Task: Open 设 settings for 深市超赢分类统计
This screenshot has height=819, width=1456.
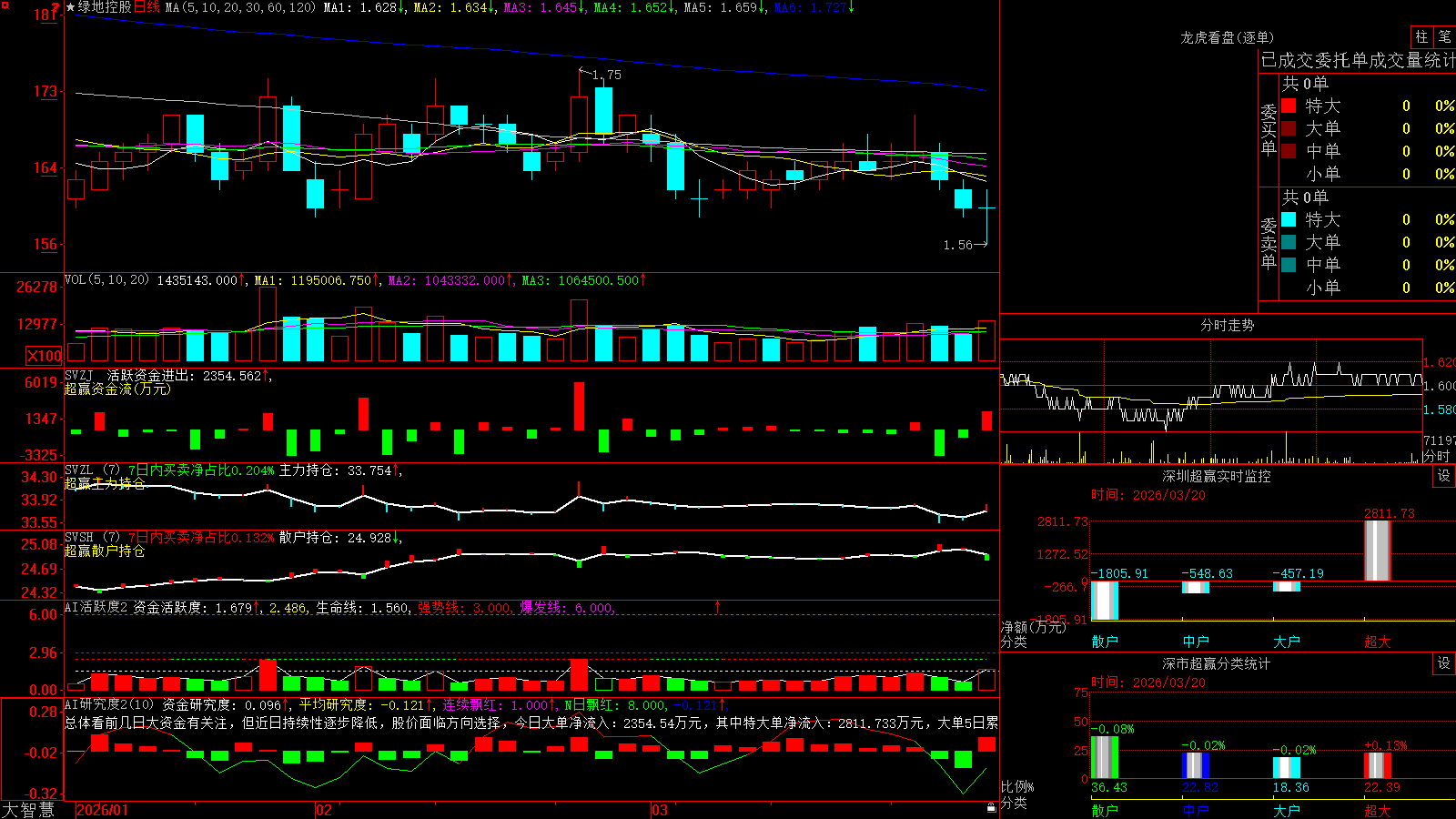Action: 1444,663
